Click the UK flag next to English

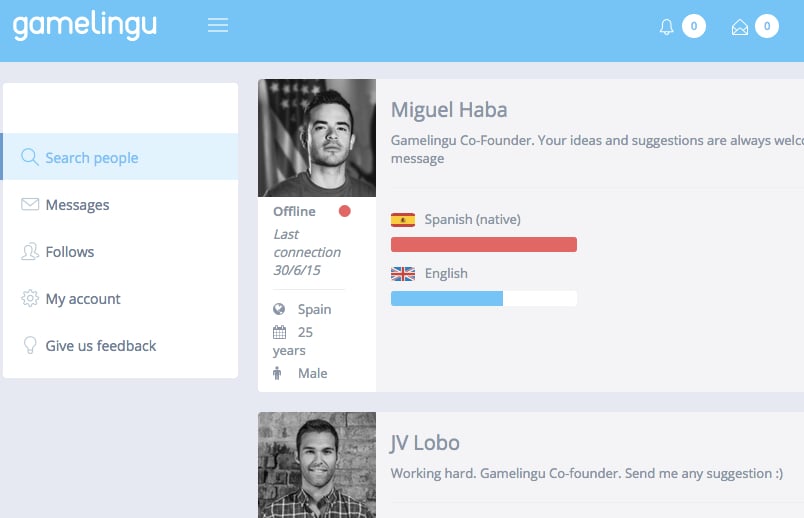click(x=403, y=274)
